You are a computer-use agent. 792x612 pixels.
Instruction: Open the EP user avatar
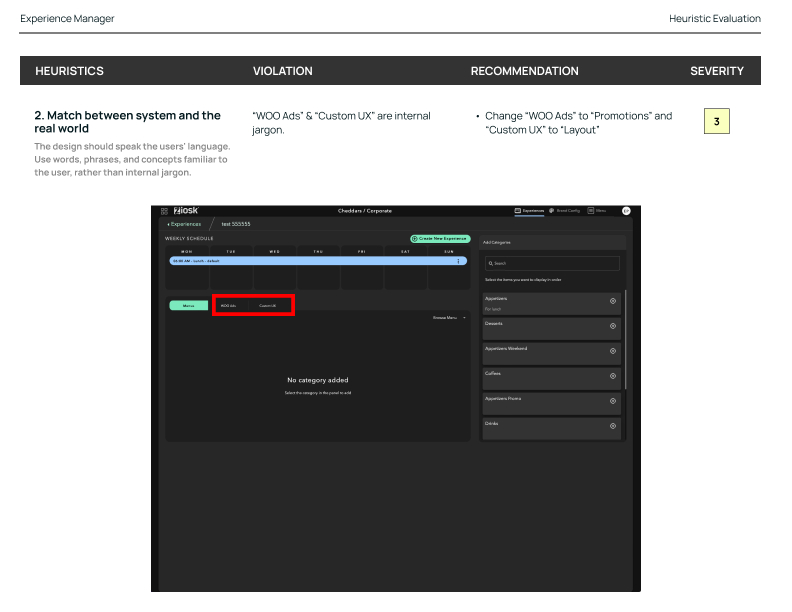coord(626,211)
